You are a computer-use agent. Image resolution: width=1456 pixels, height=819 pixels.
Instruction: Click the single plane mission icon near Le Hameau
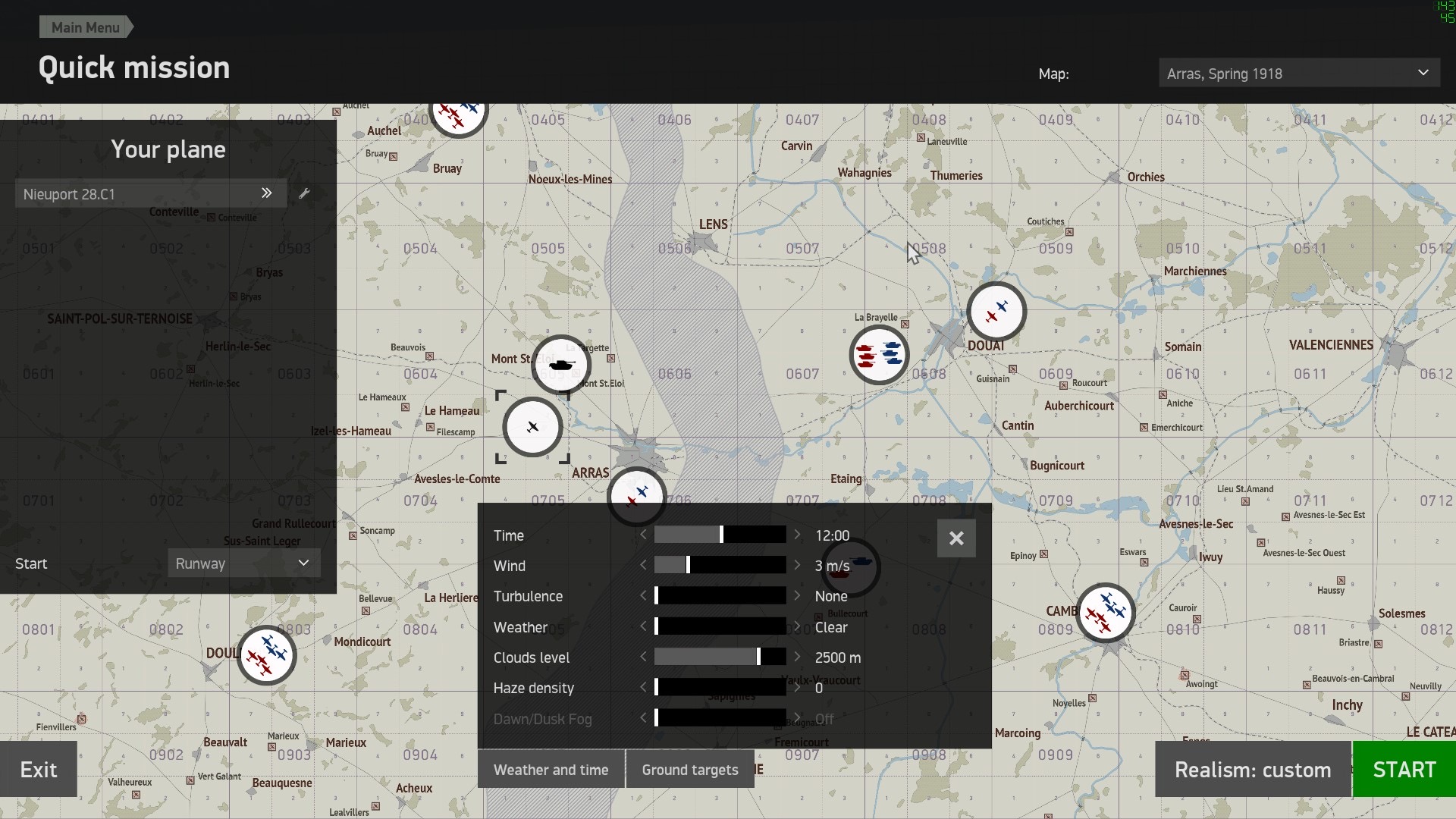[x=532, y=427]
